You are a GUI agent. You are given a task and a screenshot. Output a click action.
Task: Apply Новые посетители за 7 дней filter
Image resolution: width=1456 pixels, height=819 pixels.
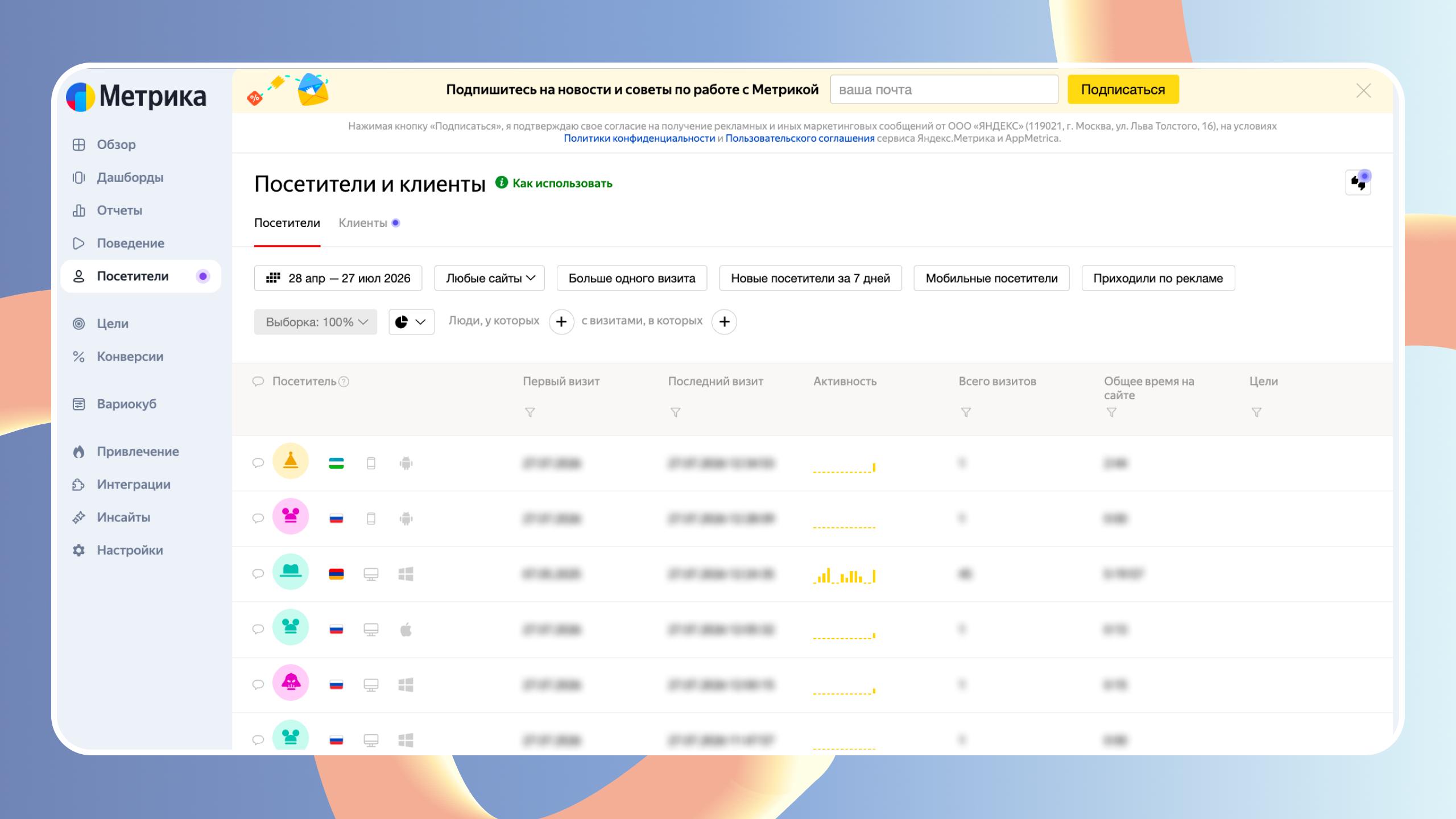[x=810, y=278]
